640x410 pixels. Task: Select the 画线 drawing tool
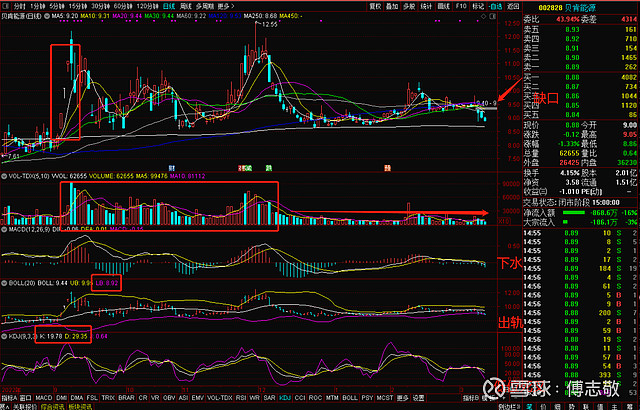pos(444,5)
